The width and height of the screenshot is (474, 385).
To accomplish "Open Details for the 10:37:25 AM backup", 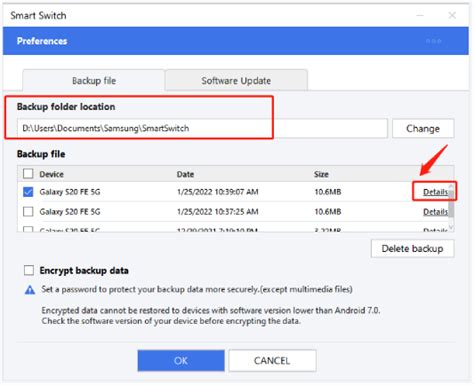I will tap(435, 211).
